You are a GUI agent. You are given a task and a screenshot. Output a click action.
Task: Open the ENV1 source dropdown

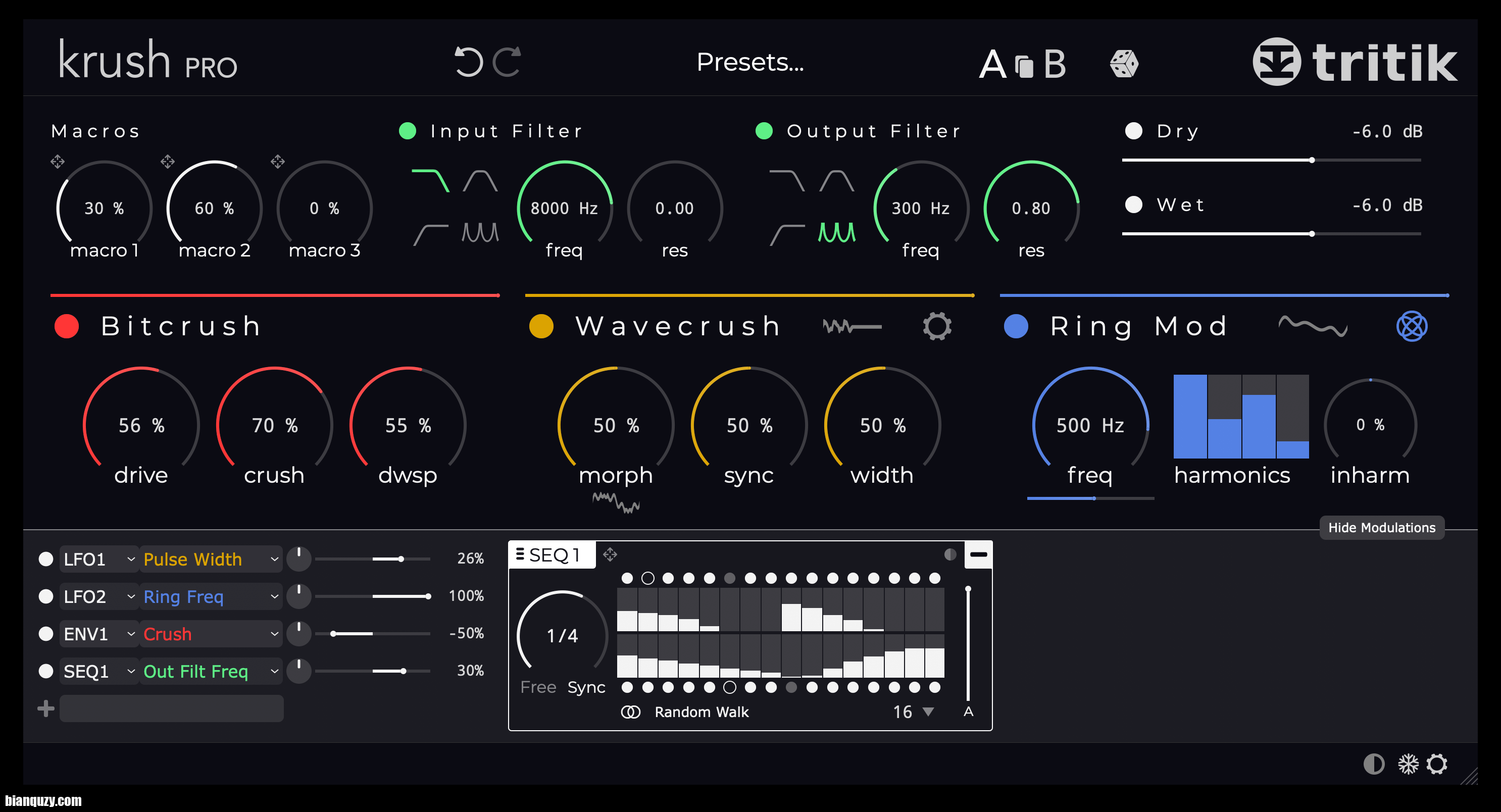coord(99,634)
